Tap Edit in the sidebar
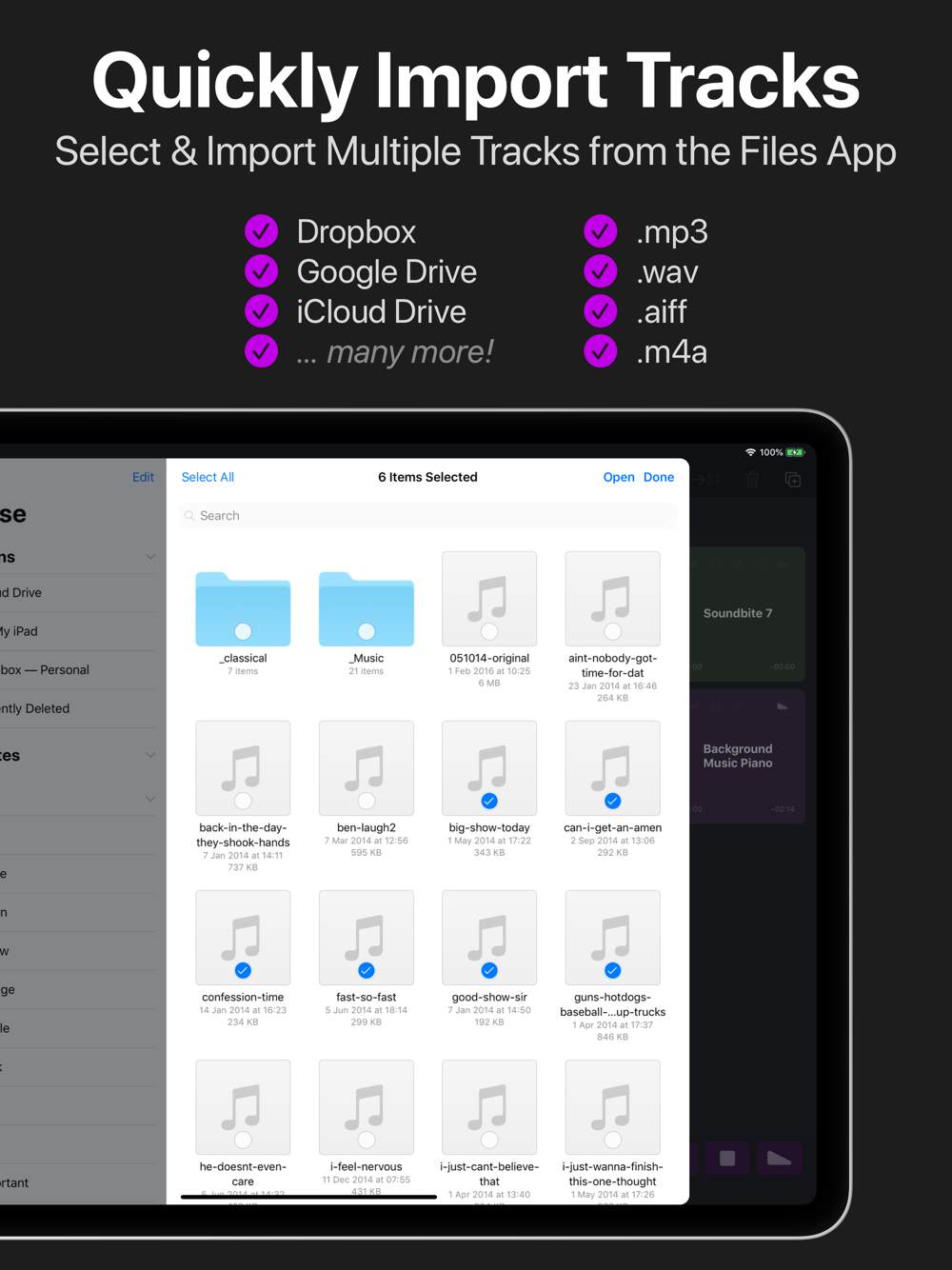 [x=143, y=477]
